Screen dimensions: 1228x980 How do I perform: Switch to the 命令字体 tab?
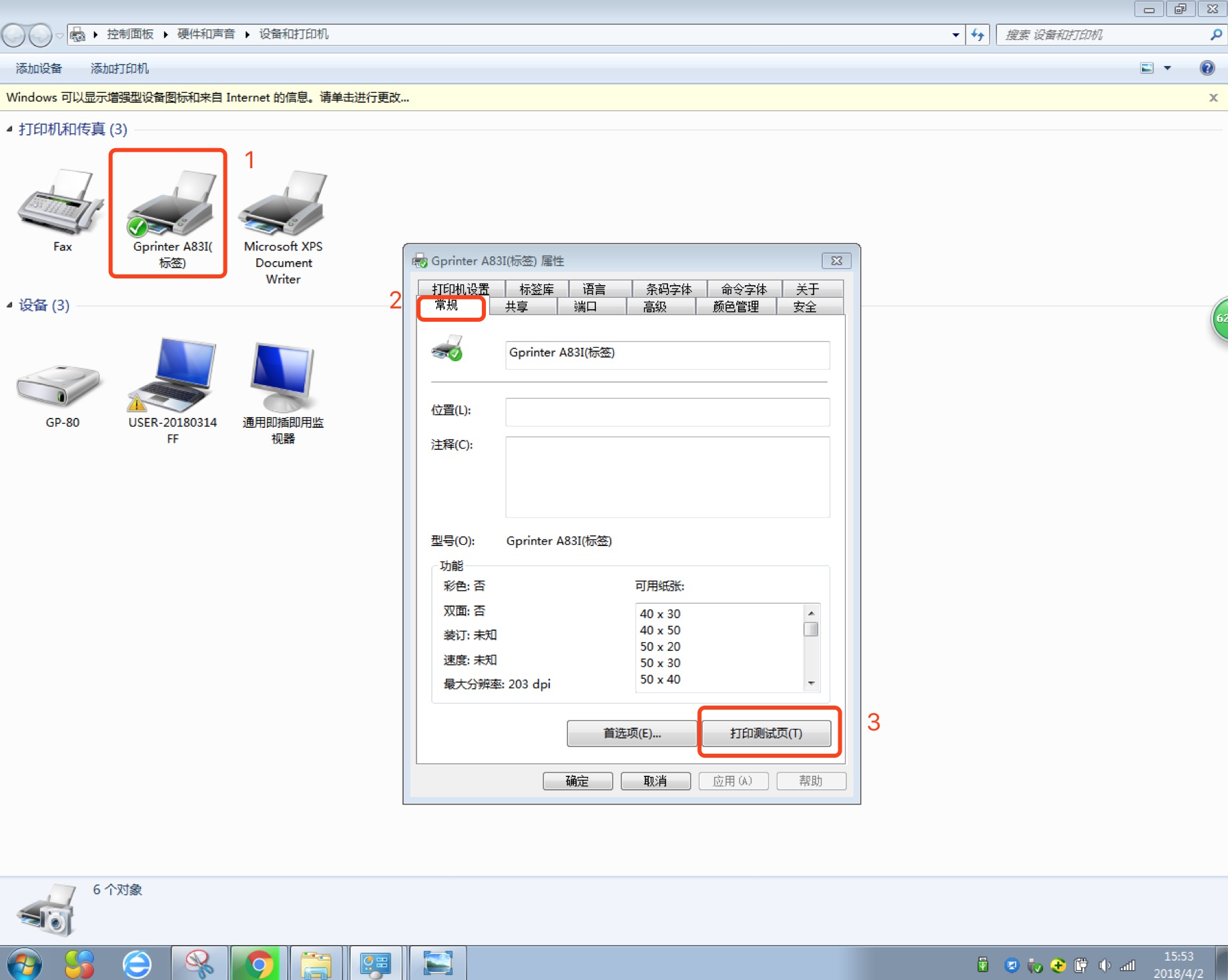click(743, 288)
